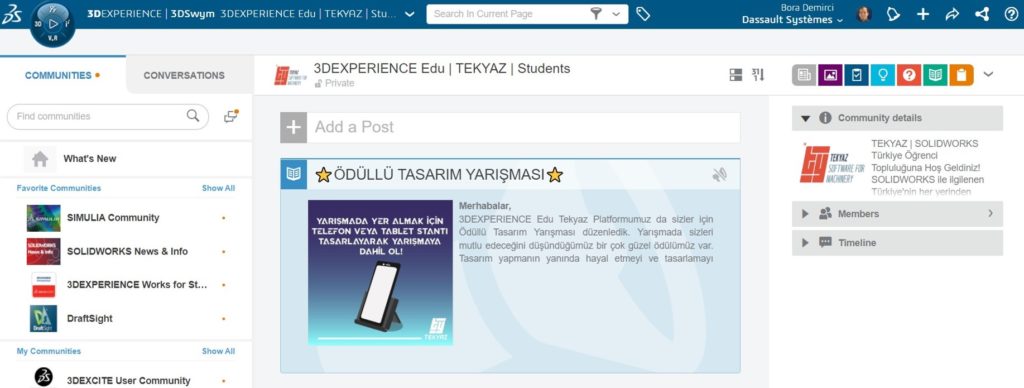Image resolution: width=1024 pixels, height=388 pixels.
Task: Select the Communities tab
Action: pyautogui.click(x=63, y=75)
